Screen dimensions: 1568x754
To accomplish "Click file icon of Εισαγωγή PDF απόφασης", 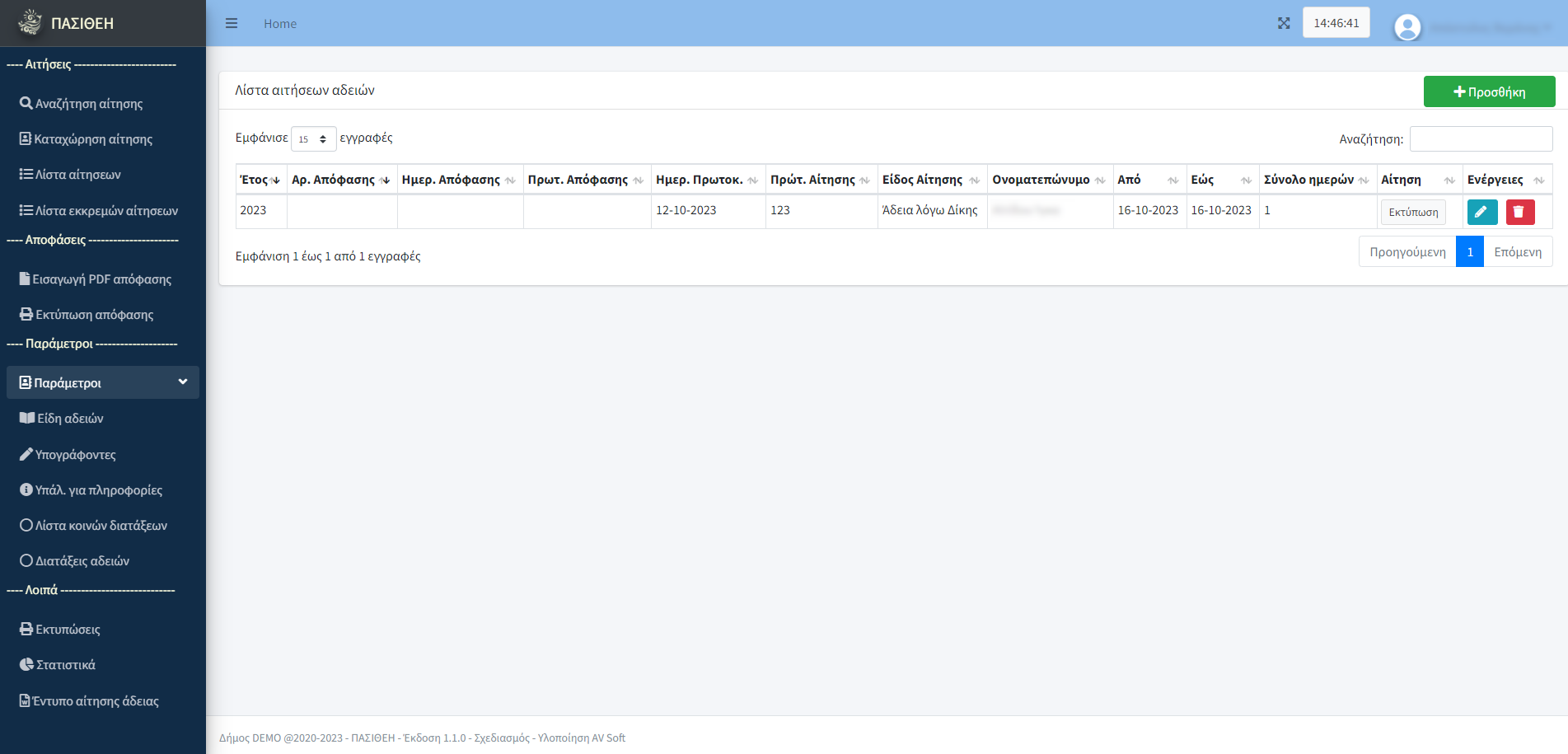I will click(25, 279).
